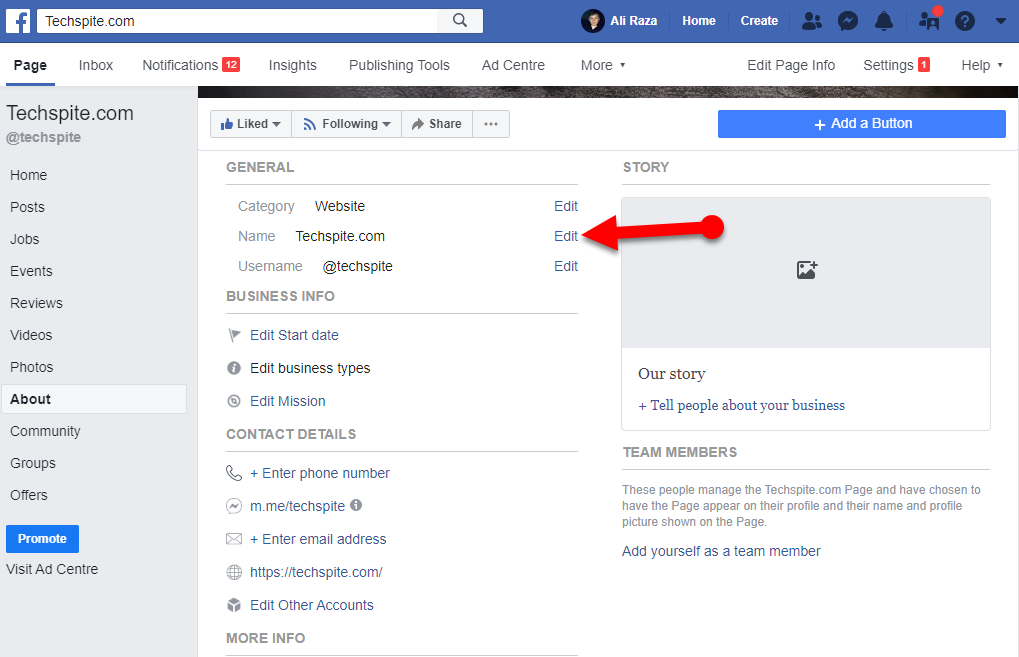Open the Following dropdown
This screenshot has width=1019, height=657.
346,123
